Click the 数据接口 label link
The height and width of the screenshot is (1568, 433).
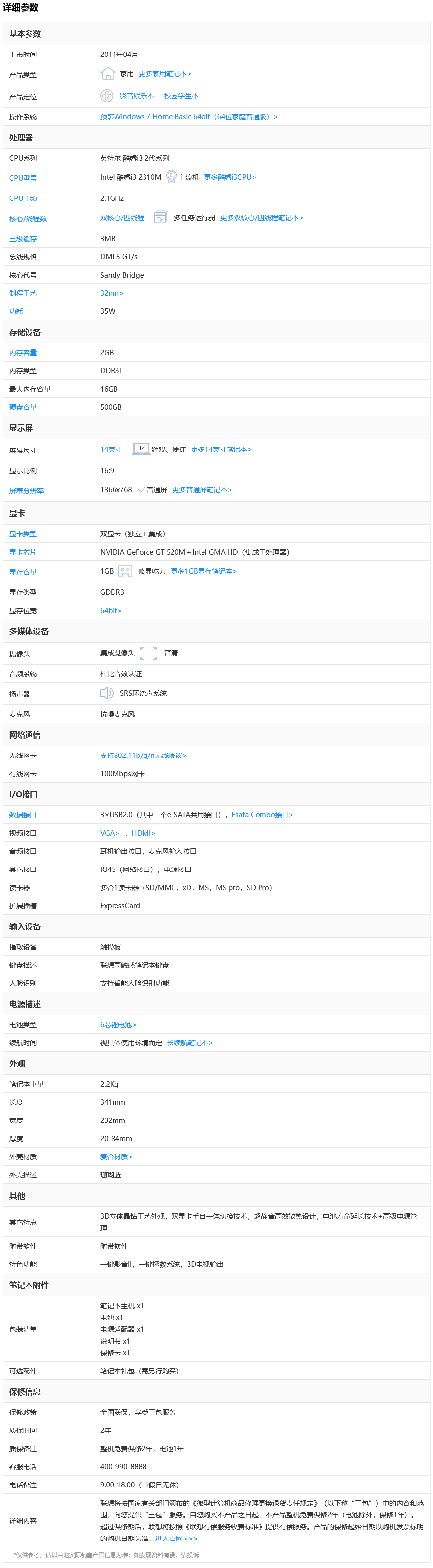coord(23,815)
